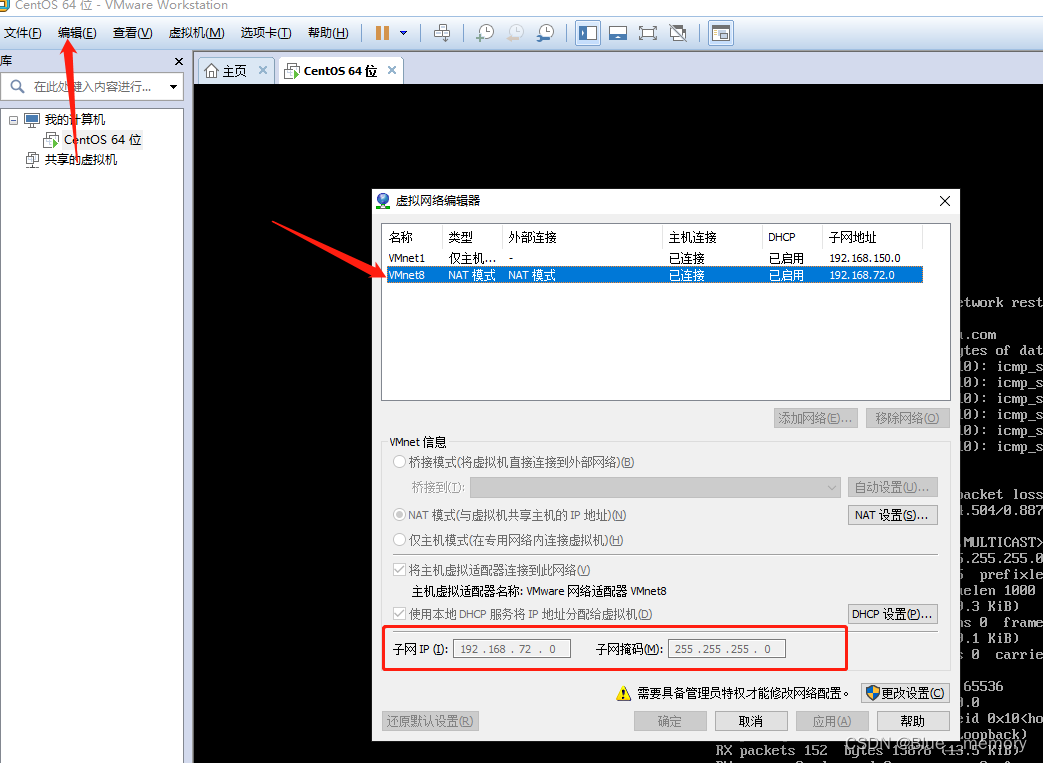This screenshot has width=1043, height=763.
Task: Click the revert to snapshot icon
Action: tap(516, 33)
